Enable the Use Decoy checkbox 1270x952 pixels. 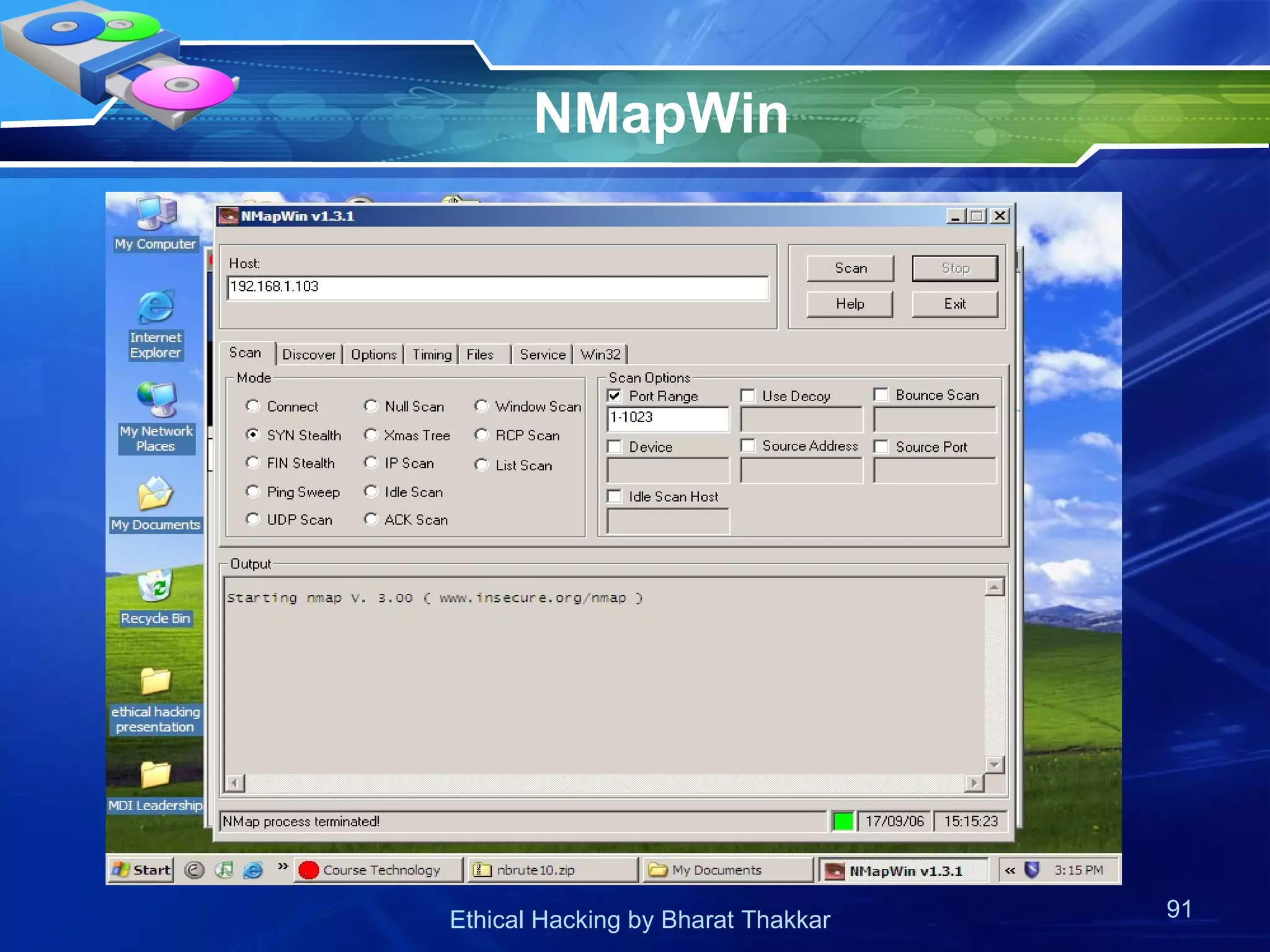[x=748, y=396]
